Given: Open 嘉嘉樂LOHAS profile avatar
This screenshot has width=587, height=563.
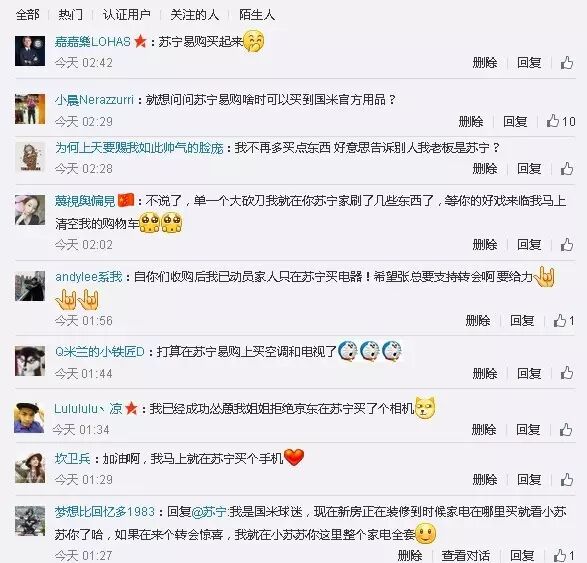Looking at the screenshot, I should (30, 51).
